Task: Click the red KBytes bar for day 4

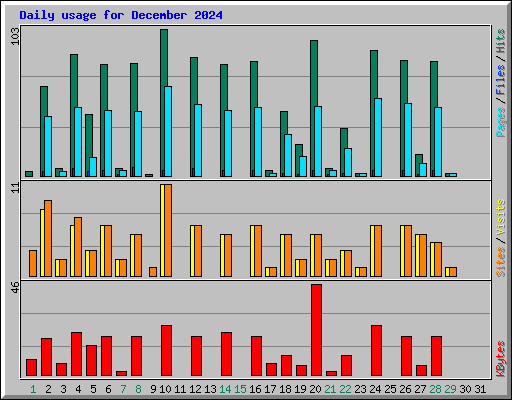Action: click(x=76, y=354)
